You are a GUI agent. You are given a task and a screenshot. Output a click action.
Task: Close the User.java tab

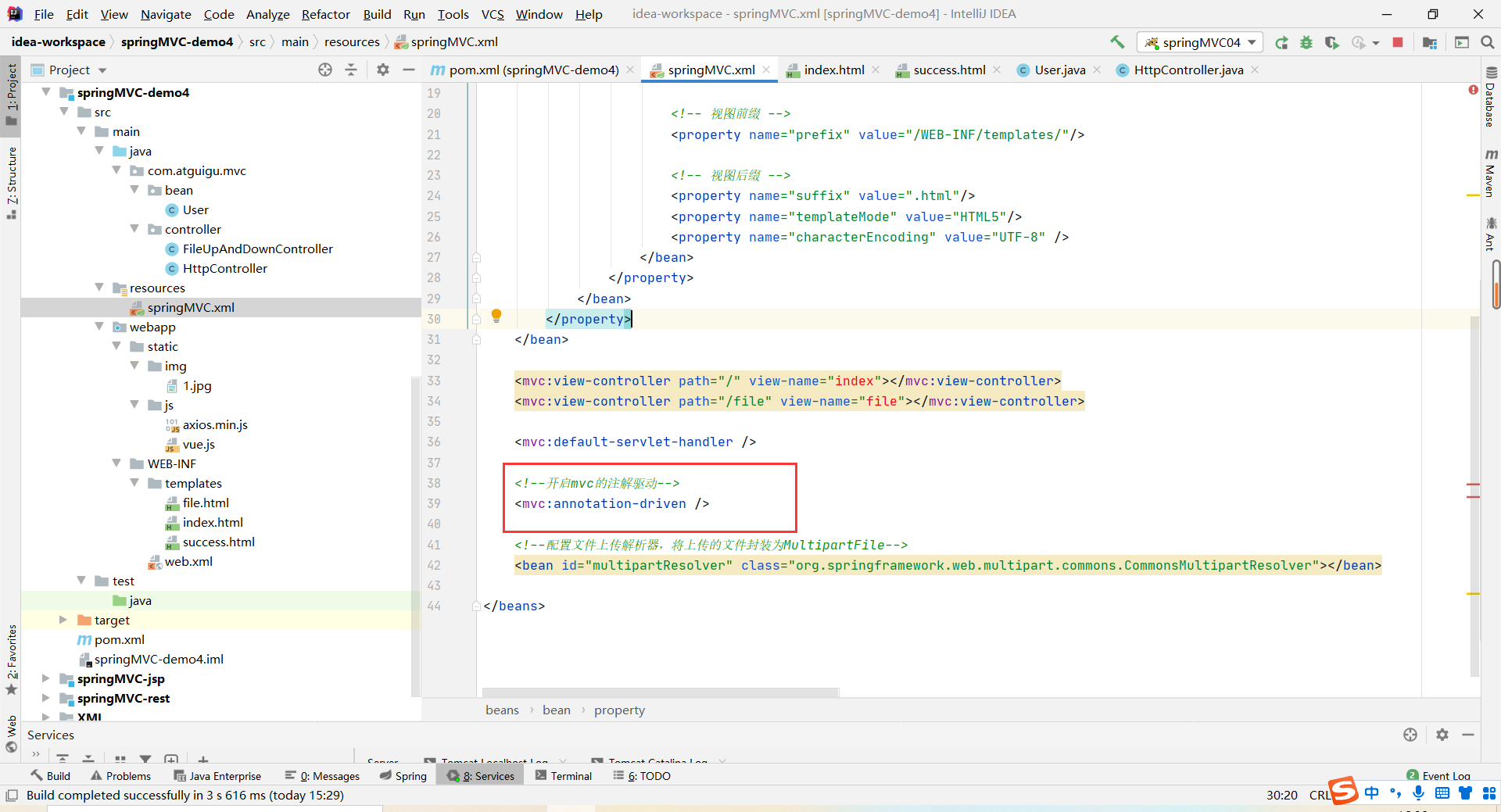pos(1097,70)
